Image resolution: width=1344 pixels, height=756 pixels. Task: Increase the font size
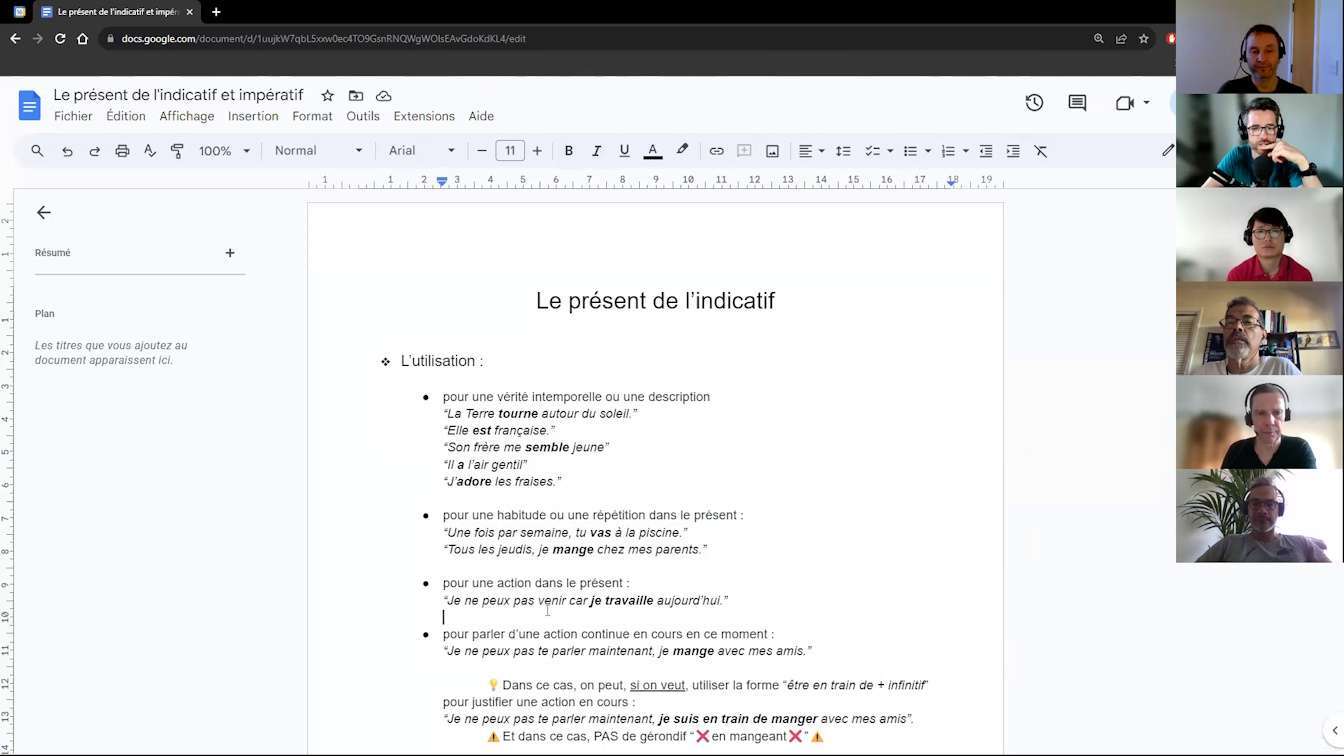coord(537,151)
